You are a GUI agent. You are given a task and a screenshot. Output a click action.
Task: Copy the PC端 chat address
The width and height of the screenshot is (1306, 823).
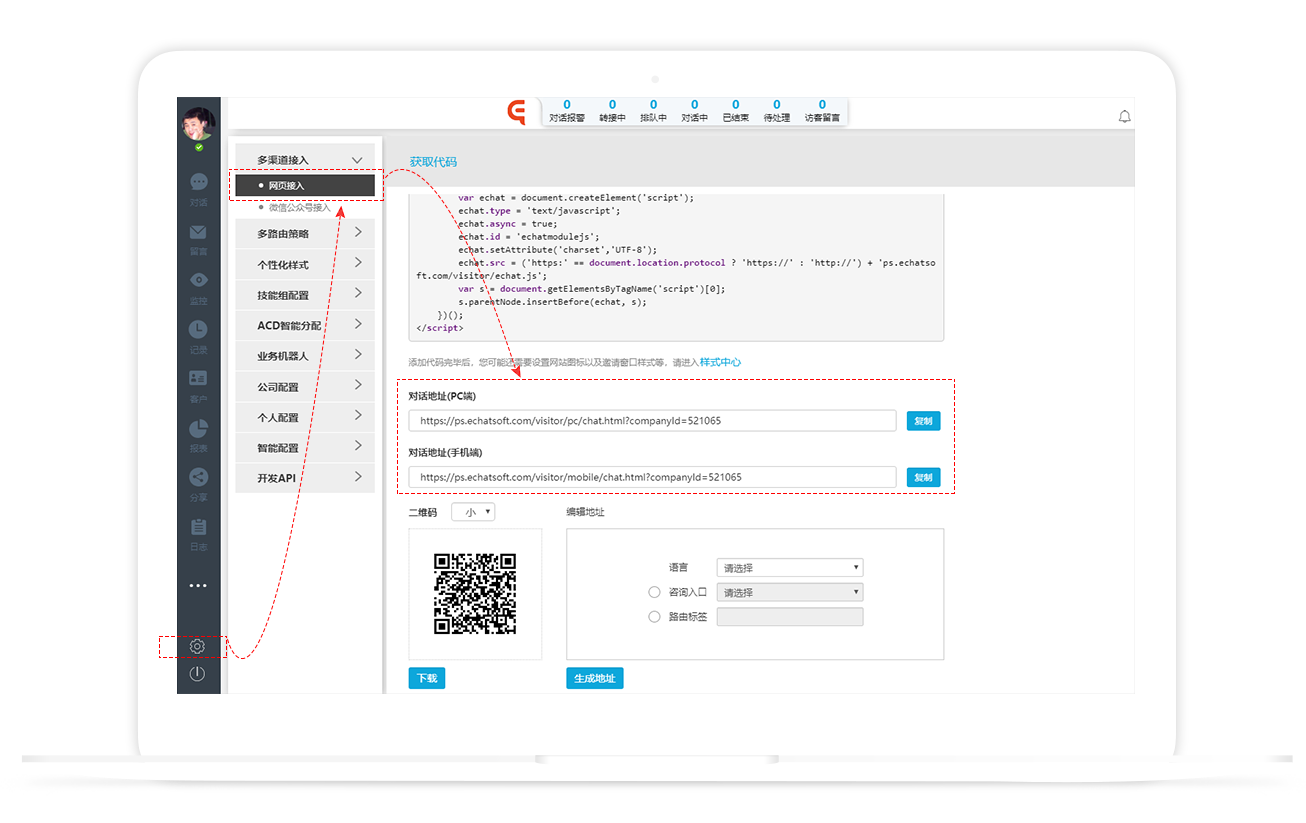923,421
